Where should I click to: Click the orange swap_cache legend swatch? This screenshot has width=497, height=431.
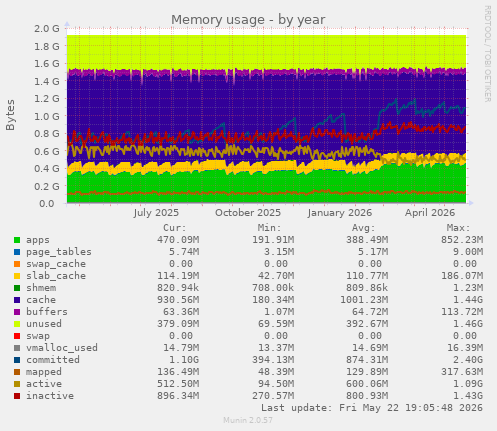[17, 264]
